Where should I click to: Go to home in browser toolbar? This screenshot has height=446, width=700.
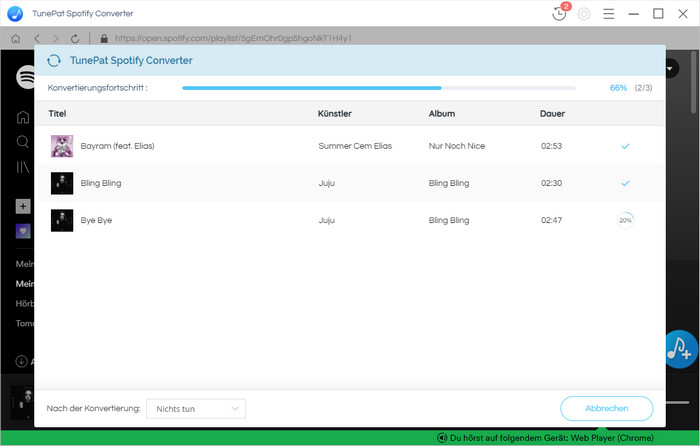(x=16, y=39)
